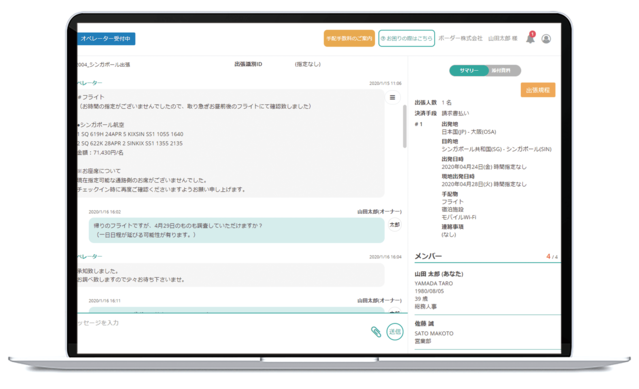Click the メンバー section heading
The height and width of the screenshot is (389, 639).
tap(428, 256)
